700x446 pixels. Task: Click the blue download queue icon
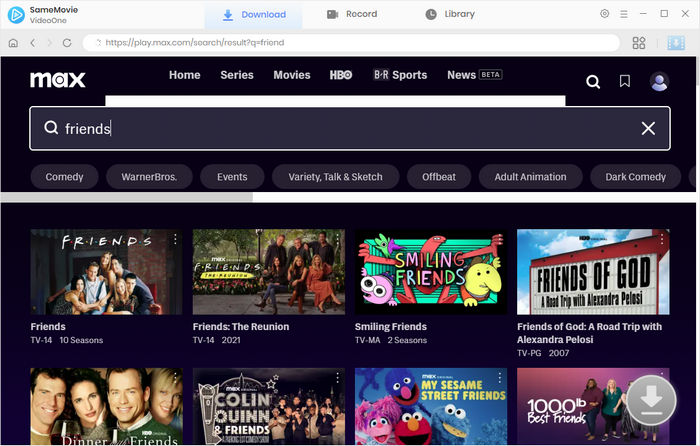click(x=676, y=43)
